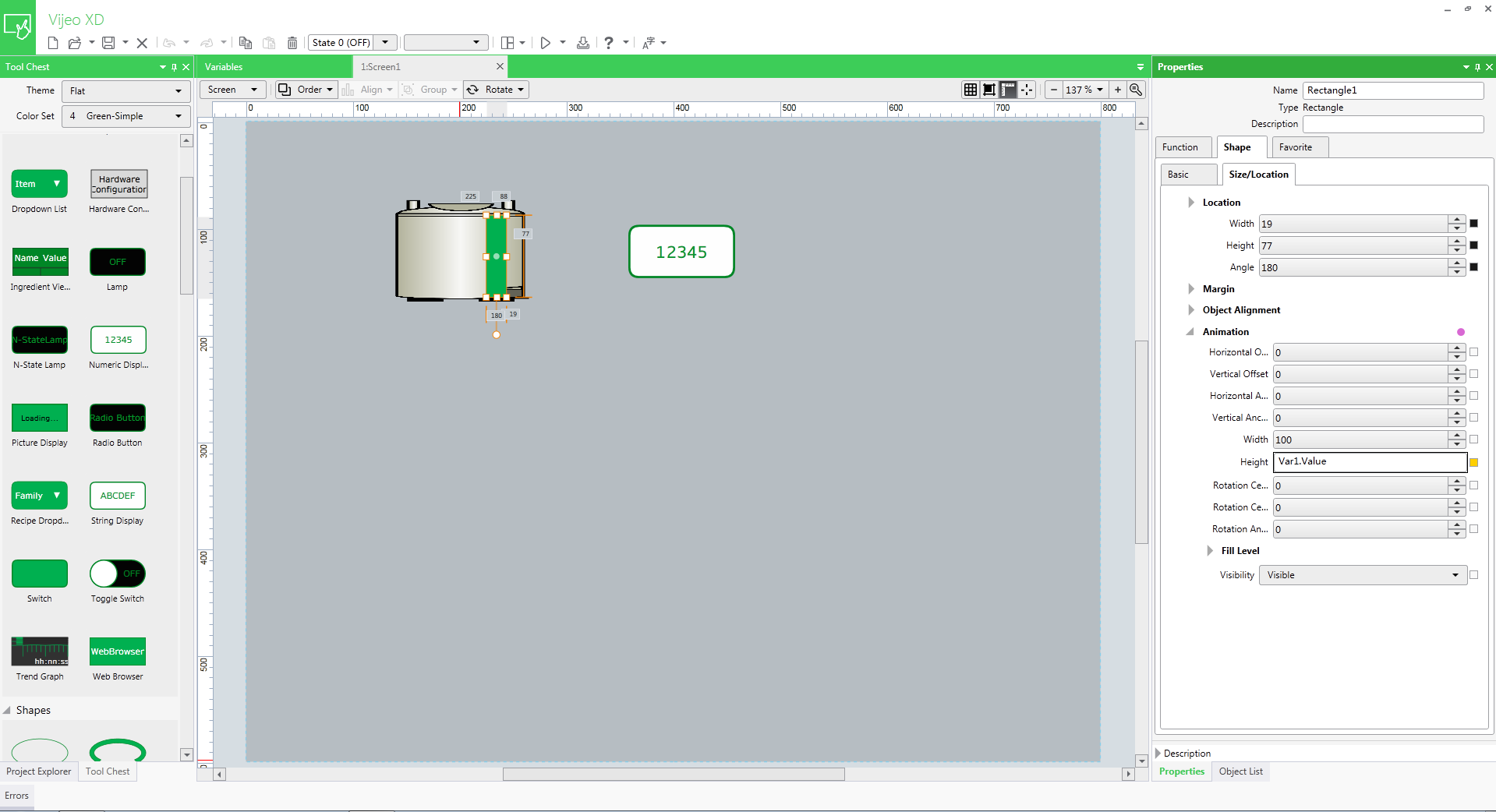Close the 1:Screen1 tab
Viewport: 1496px width, 812px height.
pyautogui.click(x=500, y=67)
